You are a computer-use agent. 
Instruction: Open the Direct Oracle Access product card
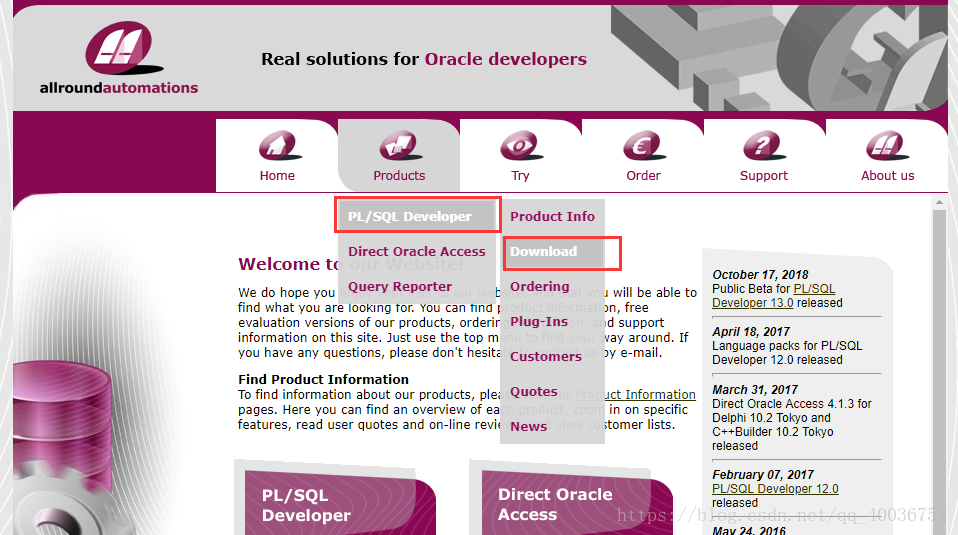coord(577,503)
